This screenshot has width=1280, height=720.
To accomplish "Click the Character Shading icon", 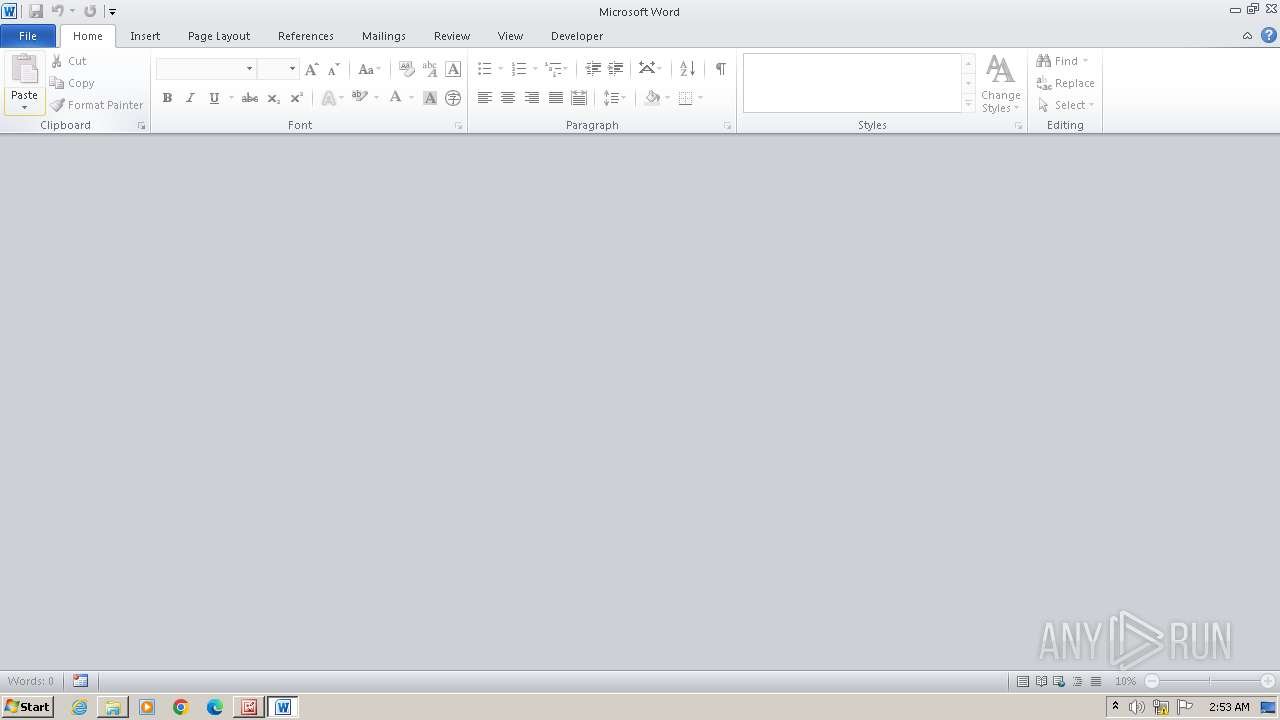I will click(430, 98).
